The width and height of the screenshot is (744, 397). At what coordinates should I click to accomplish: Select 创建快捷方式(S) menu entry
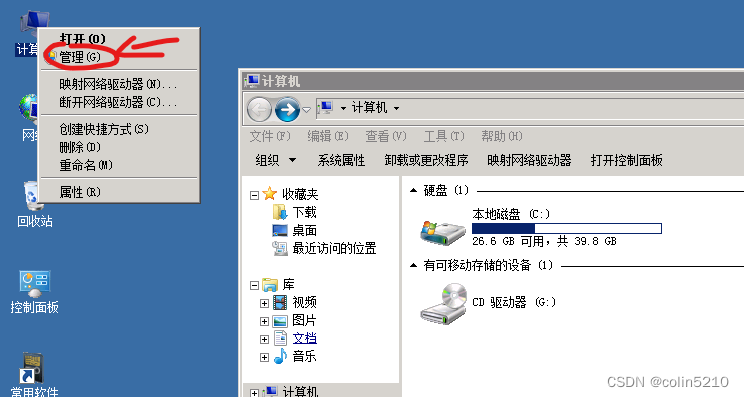point(119,129)
